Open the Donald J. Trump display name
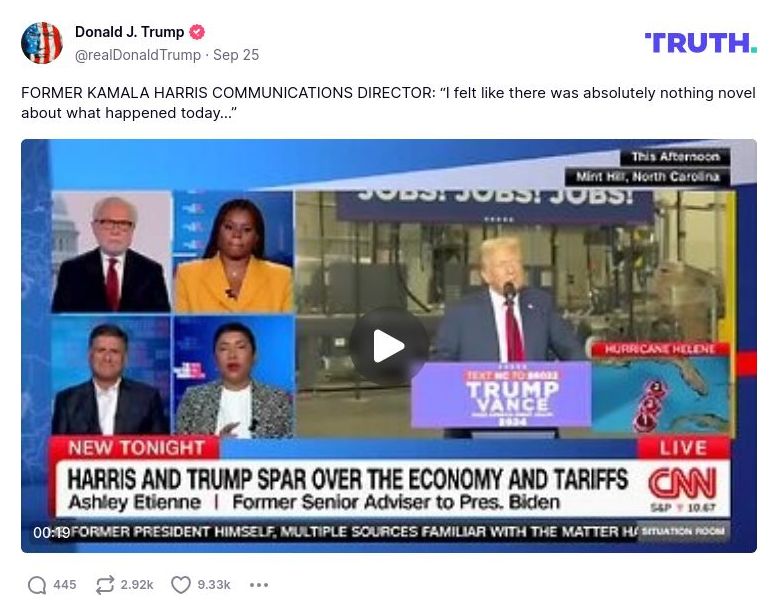The image size is (778, 615). (130, 32)
